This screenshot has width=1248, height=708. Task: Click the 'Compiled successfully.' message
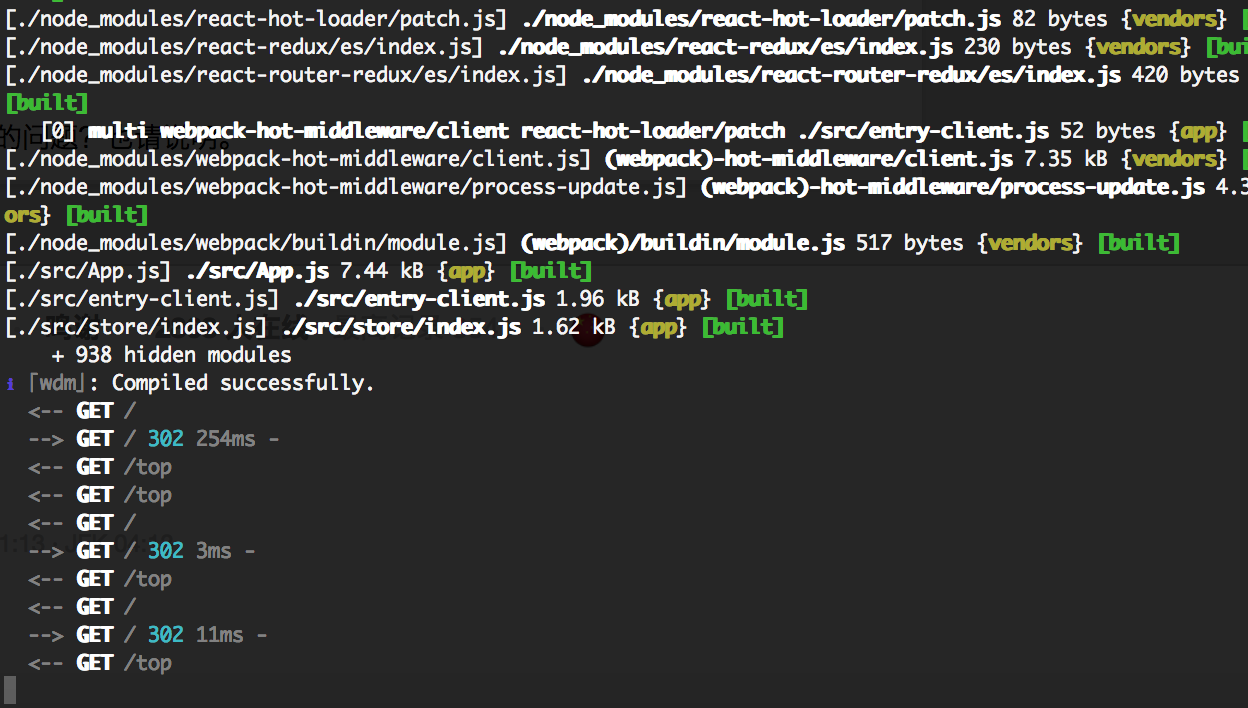(242, 382)
